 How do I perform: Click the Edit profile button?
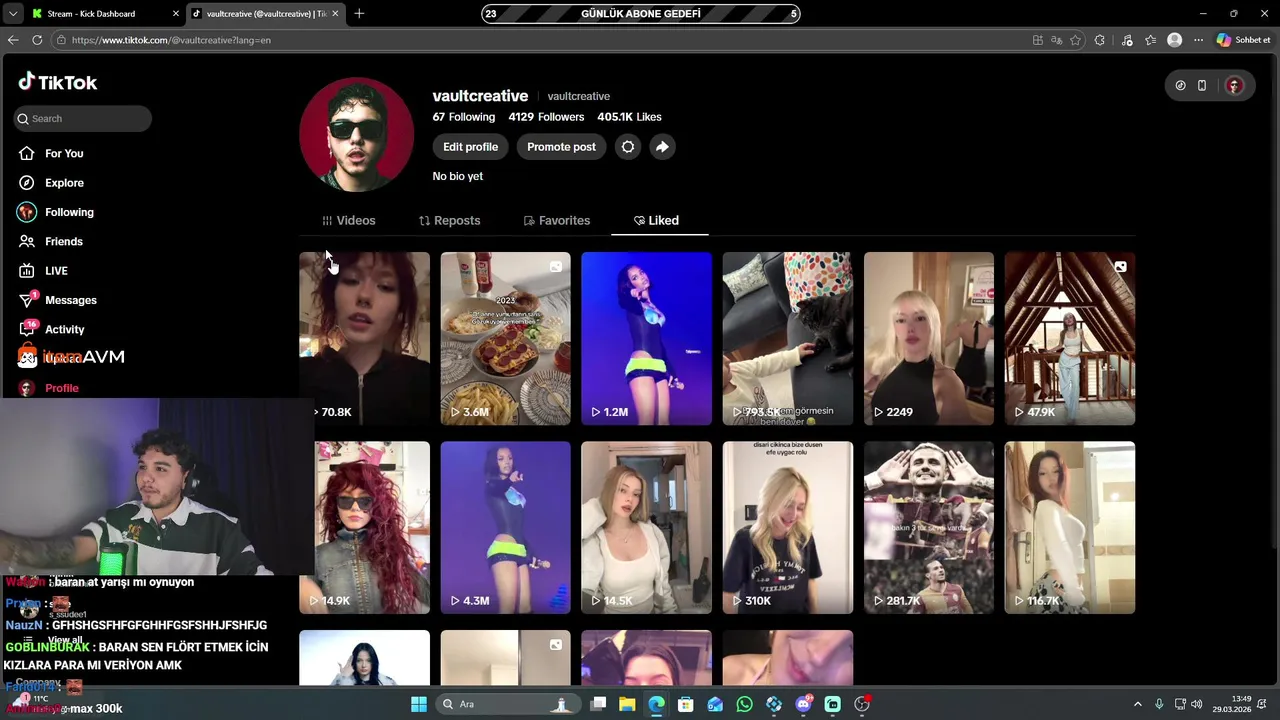pyautogui.click(x=470, y=147)
